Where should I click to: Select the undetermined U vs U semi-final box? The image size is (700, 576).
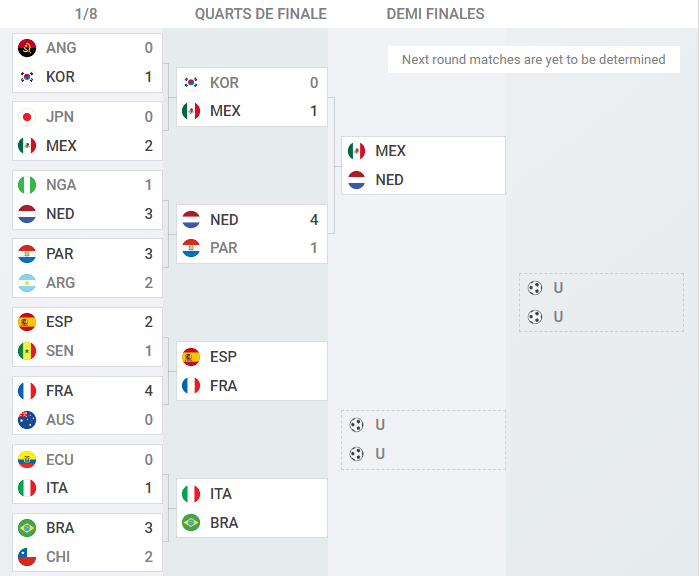pyautogui.click(x=423, y=440)
